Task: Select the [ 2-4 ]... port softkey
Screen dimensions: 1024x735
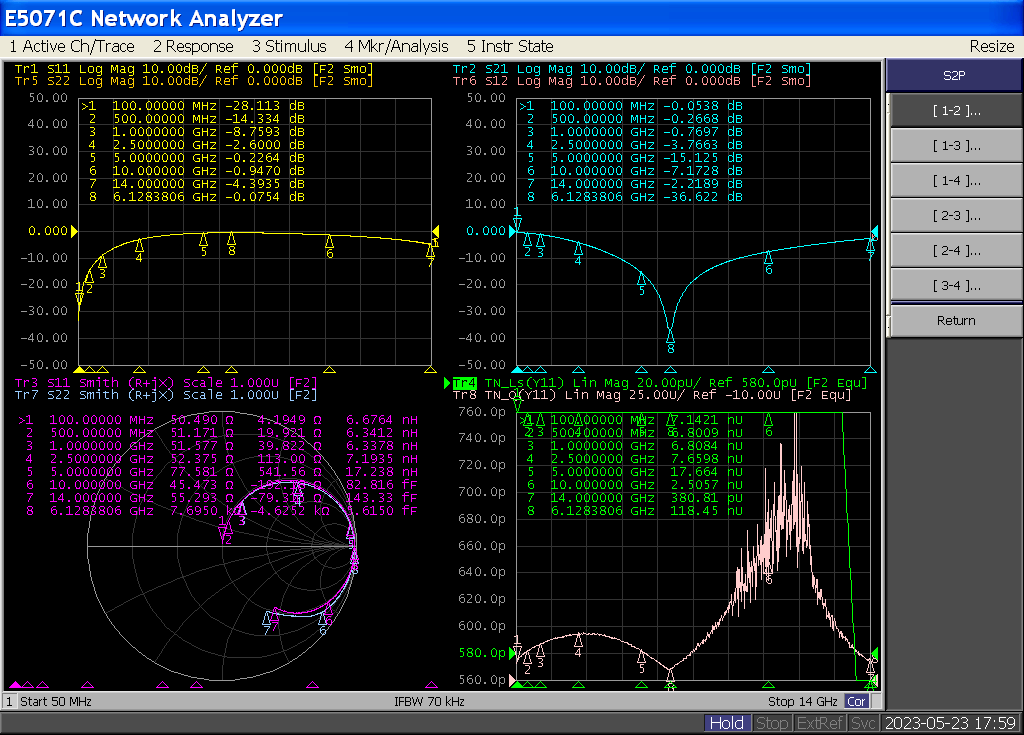Action: coord(956,250)
